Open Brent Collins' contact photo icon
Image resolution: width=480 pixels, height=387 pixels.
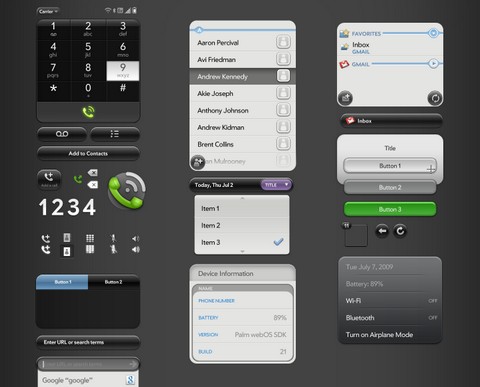[283, 144]
